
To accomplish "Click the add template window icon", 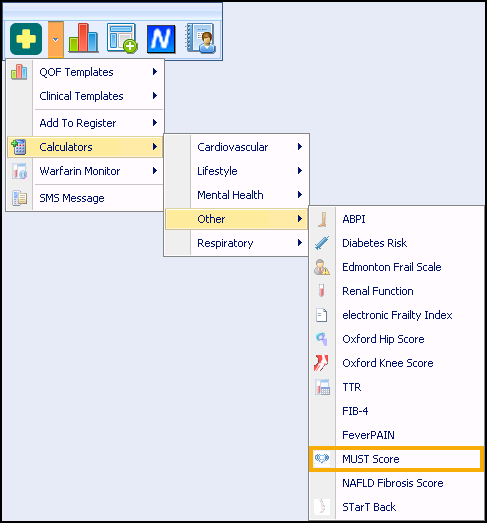I will point(122,38).
